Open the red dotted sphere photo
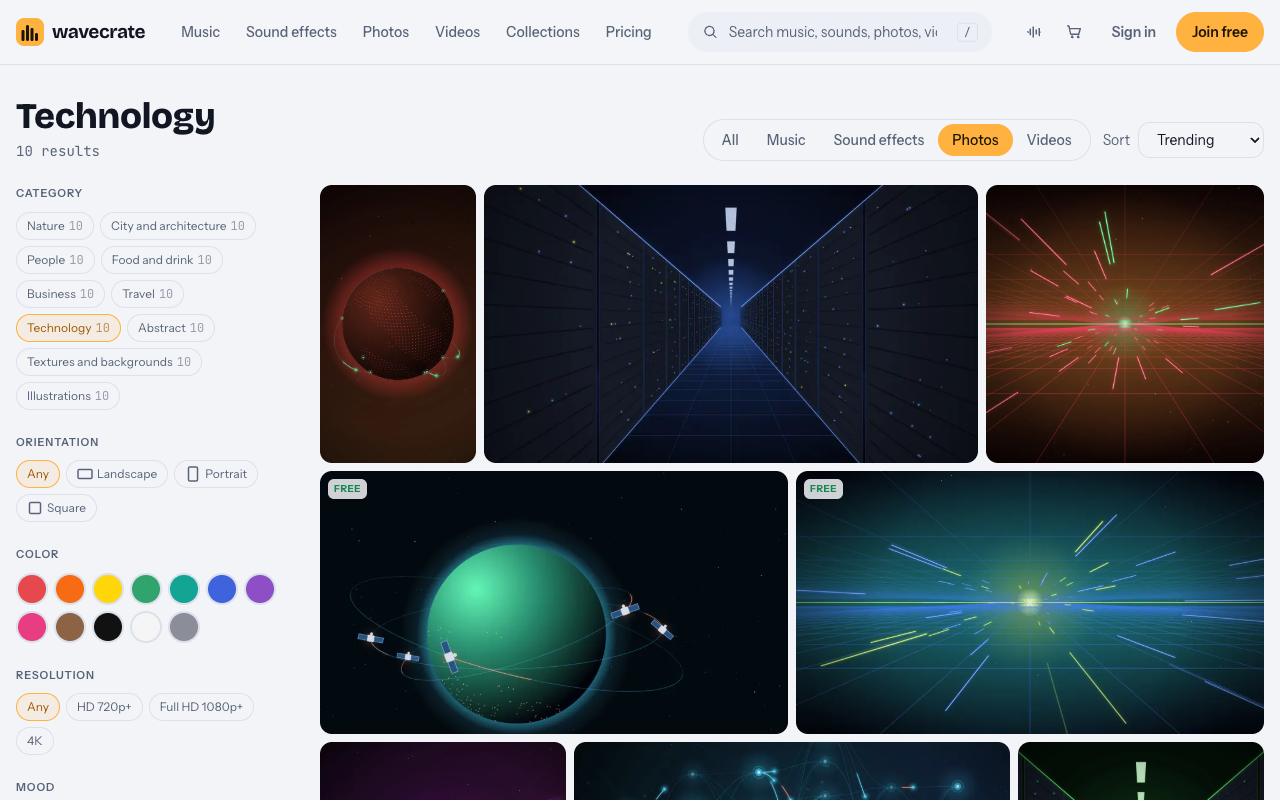The width and height of the screenshot is (1280, 800). pos(398,324)
